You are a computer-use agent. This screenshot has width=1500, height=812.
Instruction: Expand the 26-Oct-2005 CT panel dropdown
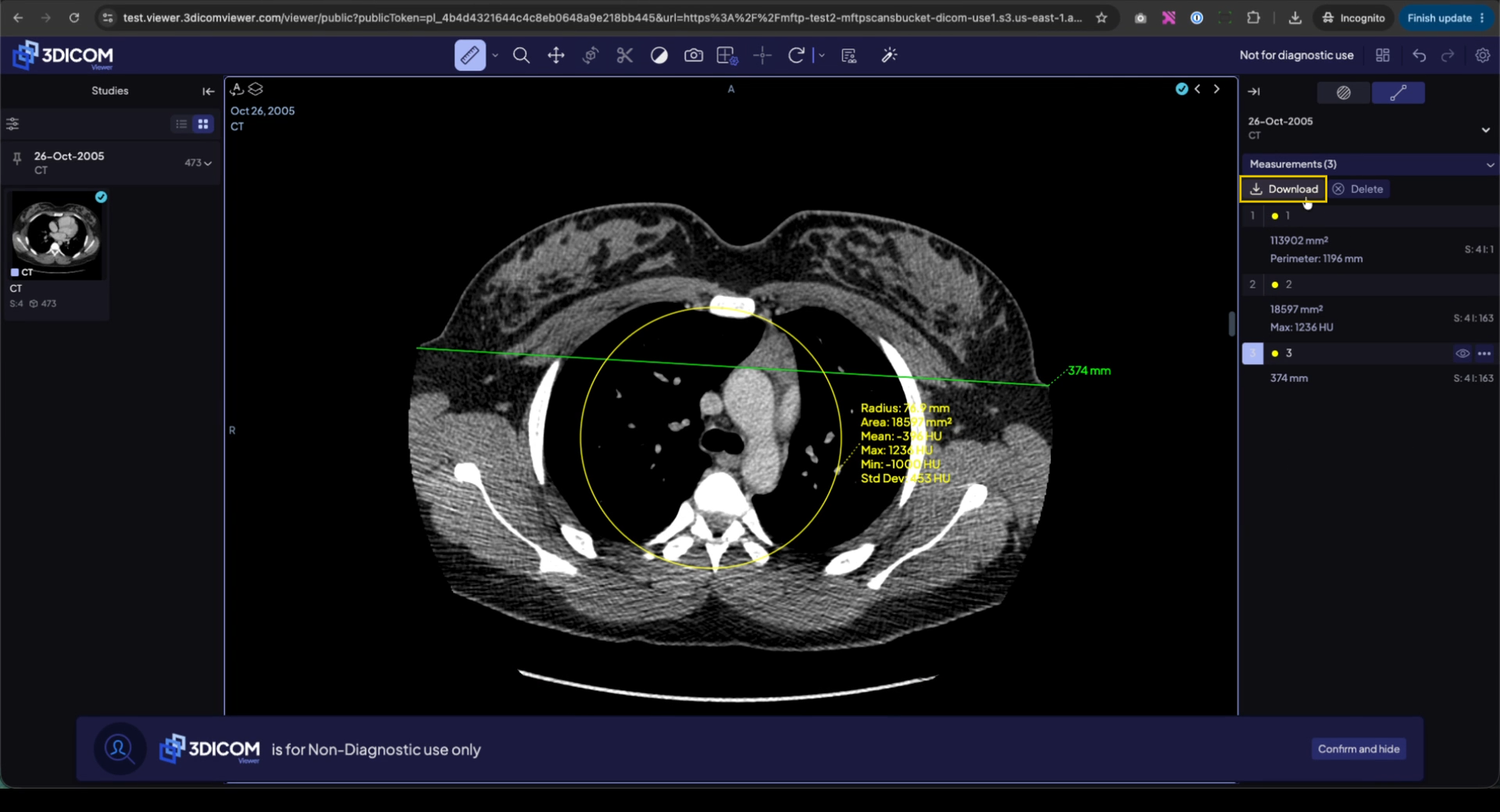[1485, 130]
